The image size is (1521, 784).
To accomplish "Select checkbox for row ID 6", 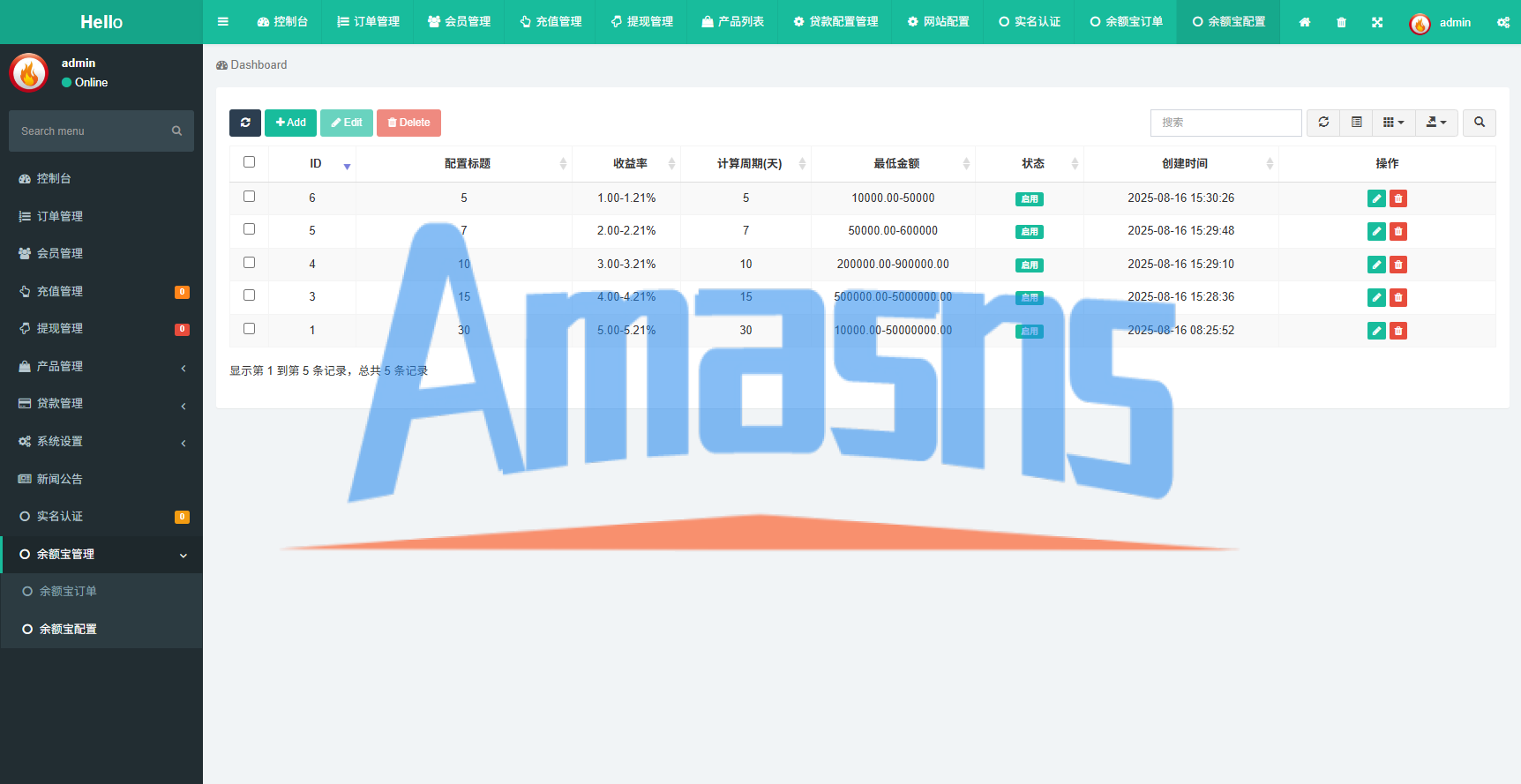I will click(x=249, y=197).
